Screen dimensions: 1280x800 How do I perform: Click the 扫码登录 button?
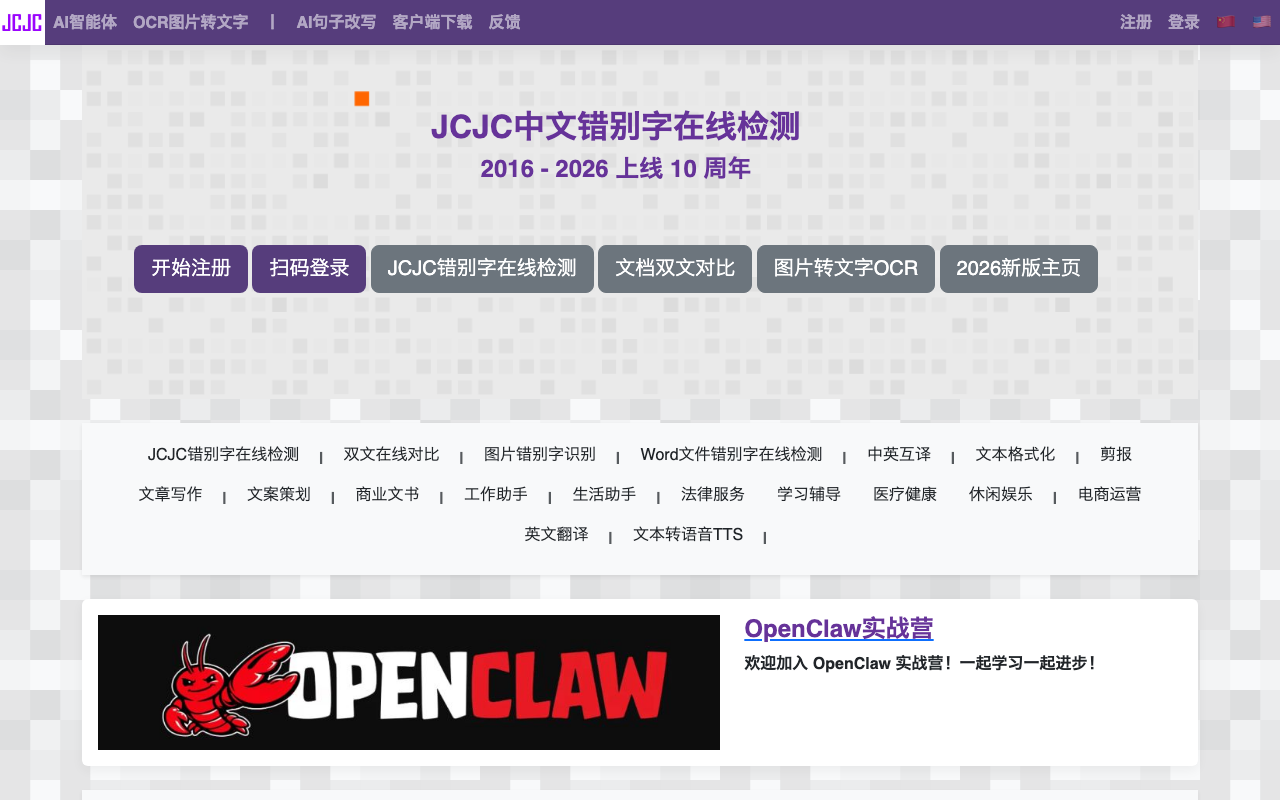tap(309, 269)
